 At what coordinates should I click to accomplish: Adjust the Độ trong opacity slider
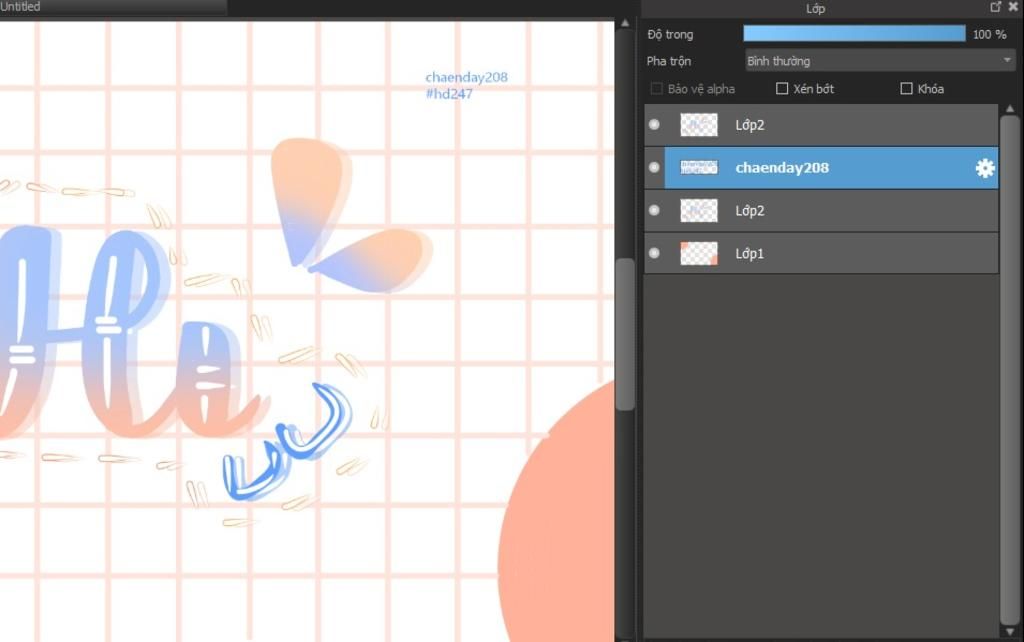[854, 34]
